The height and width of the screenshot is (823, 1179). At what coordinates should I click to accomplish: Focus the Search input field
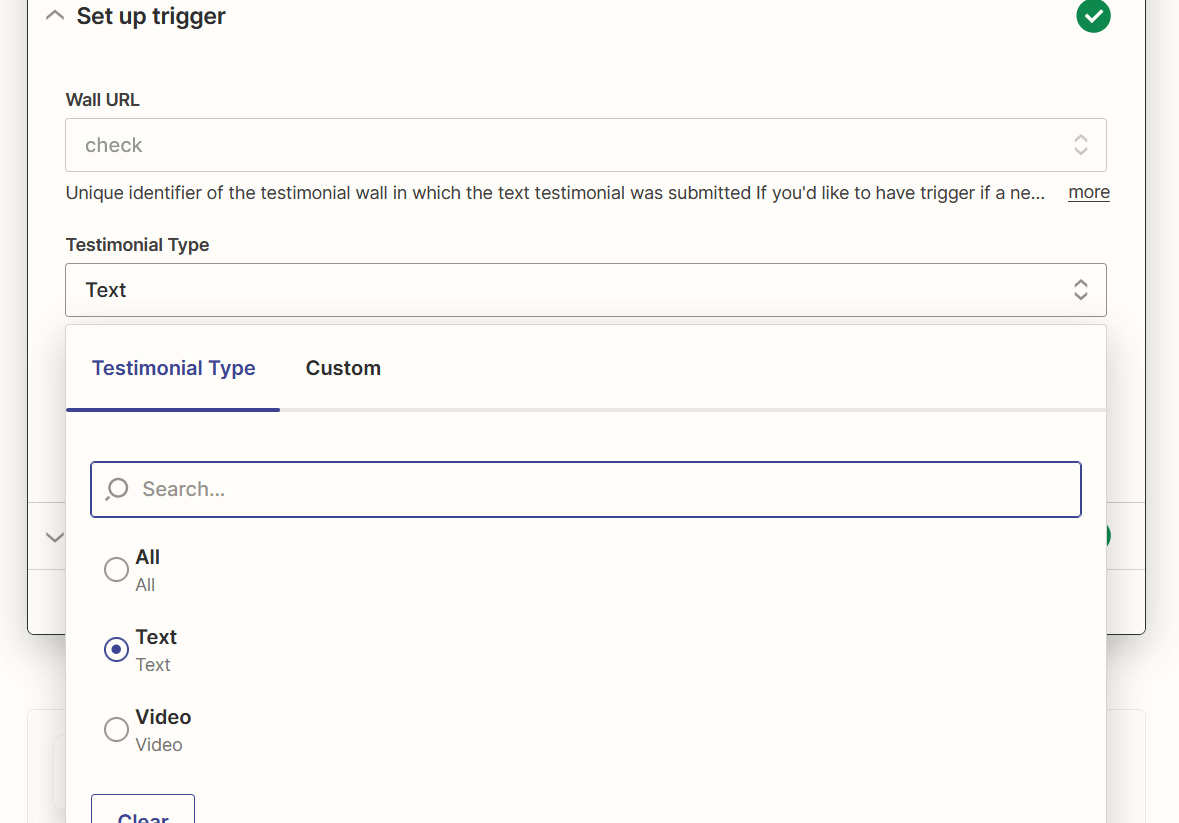[x=600, y=489]
